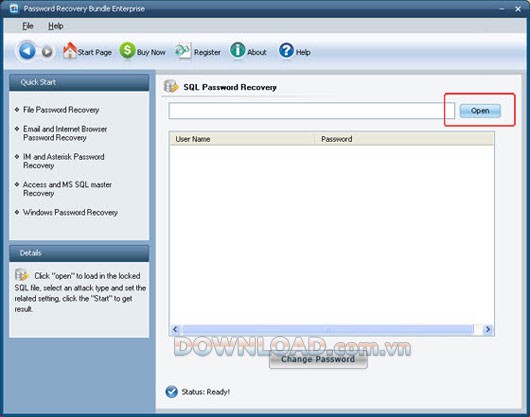The image size is (530, 417).
Task: Click the Open button
Action: click(x=480, y=111)
